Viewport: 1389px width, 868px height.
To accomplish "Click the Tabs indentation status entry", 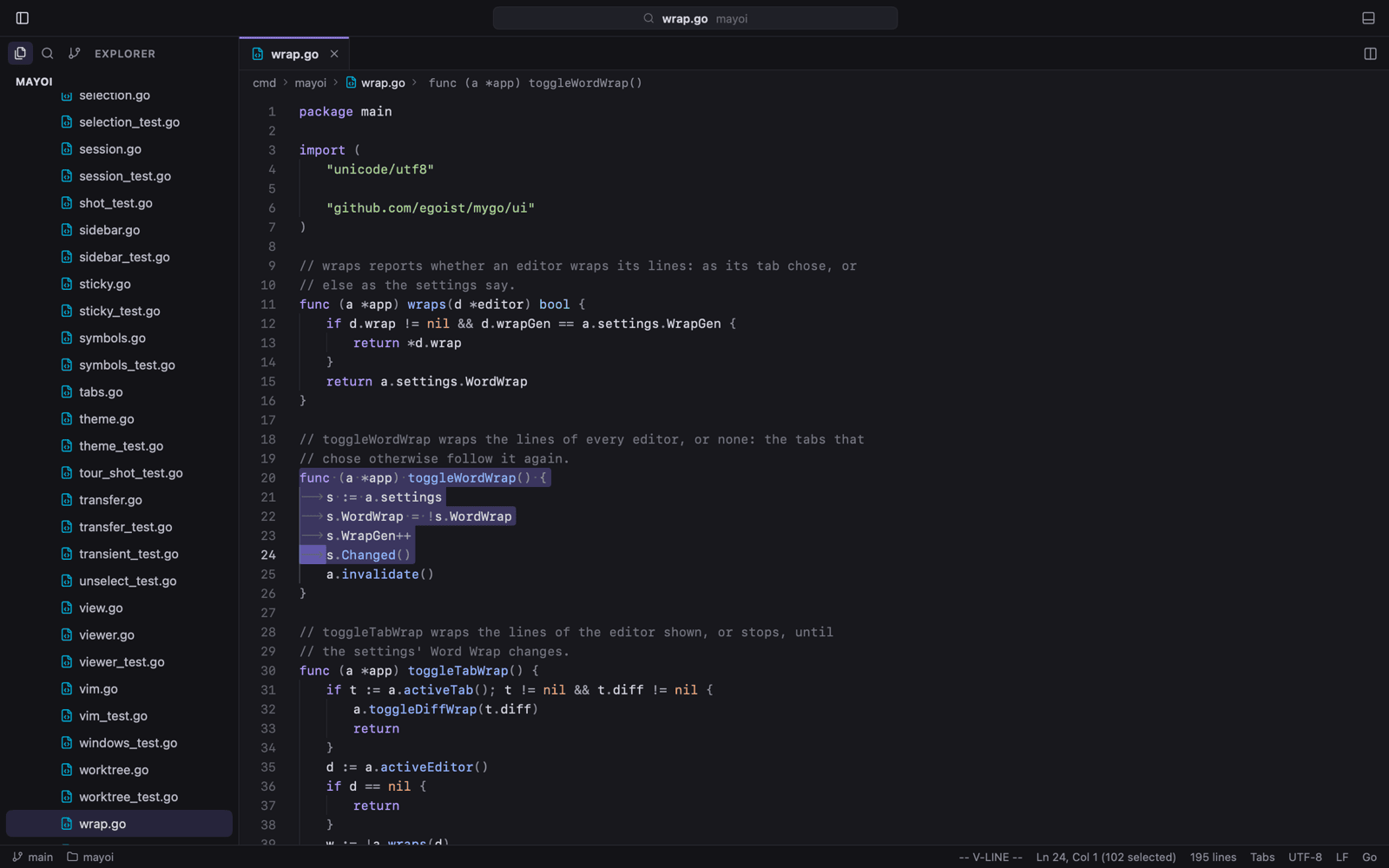I will tap(1262, 857).
